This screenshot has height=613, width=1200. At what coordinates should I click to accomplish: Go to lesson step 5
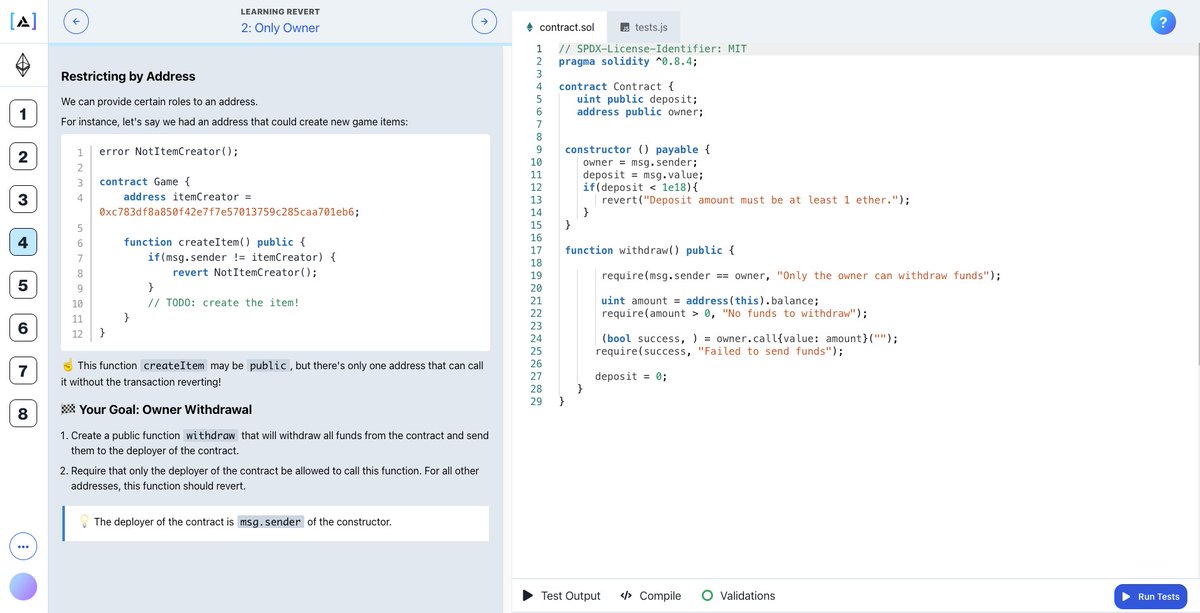tap(22, 285)
